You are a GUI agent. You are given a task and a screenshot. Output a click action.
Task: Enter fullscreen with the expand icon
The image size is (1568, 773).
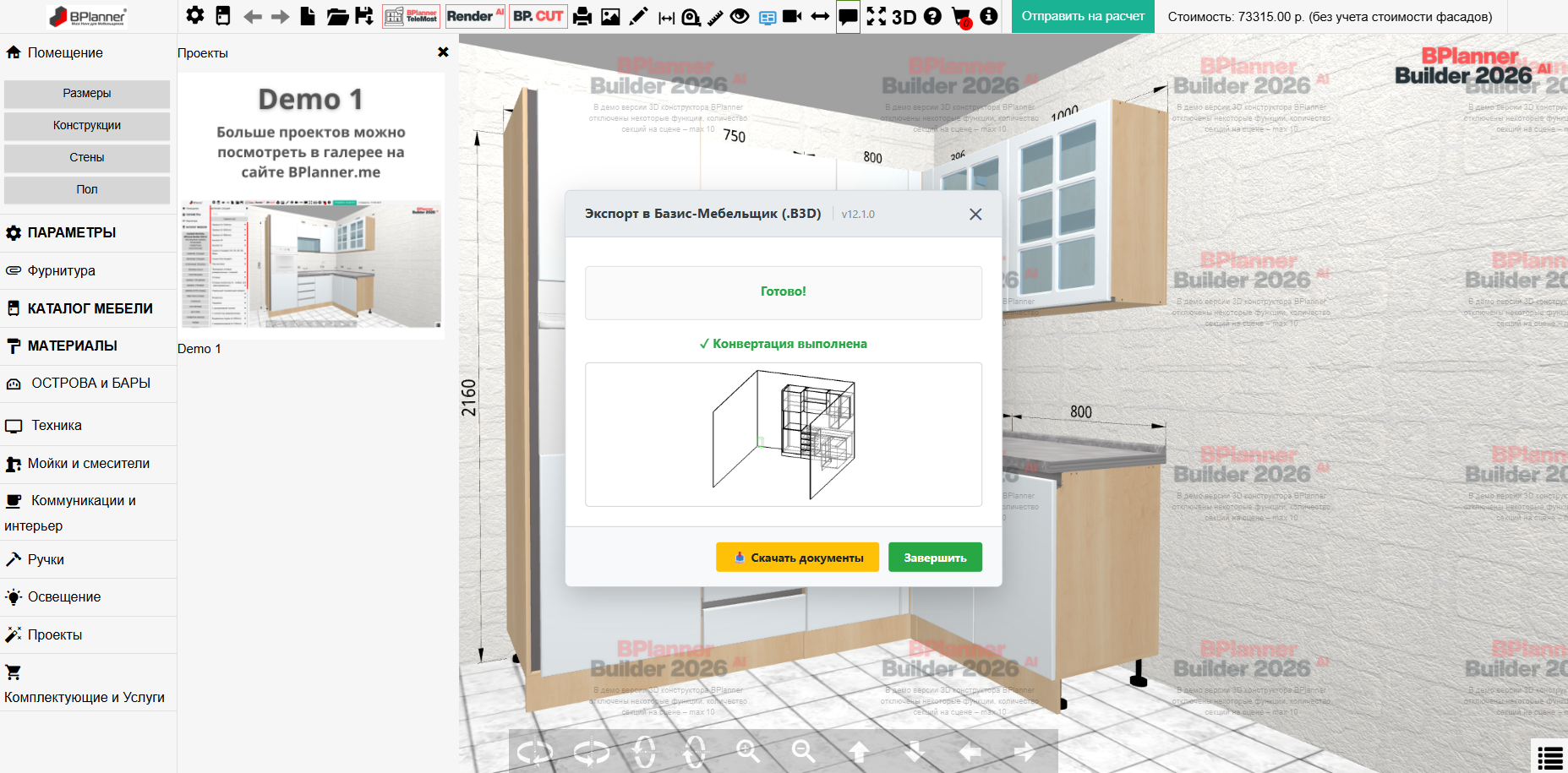tap(877, 16)
